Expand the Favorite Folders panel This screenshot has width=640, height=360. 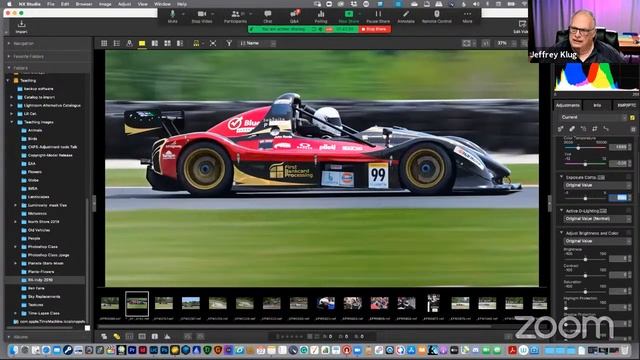[9, 56]
